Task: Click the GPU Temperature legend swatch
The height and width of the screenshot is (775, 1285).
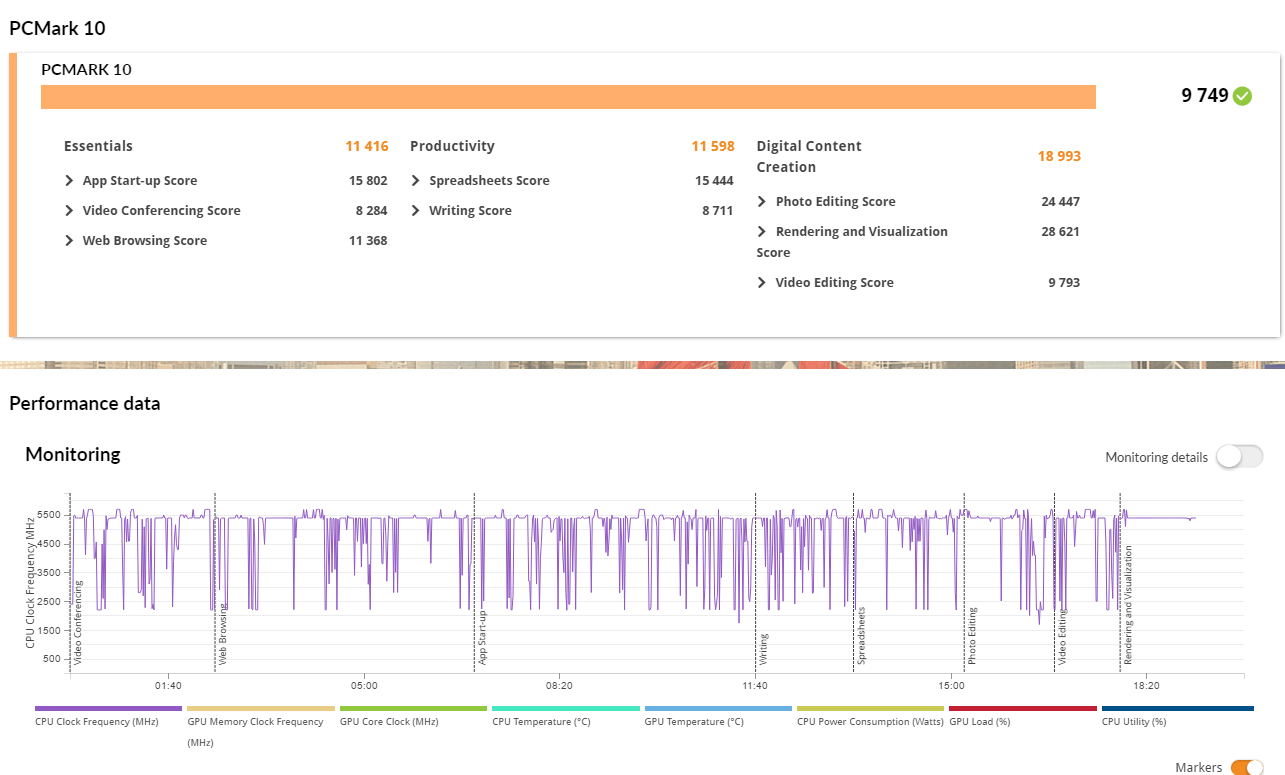Action: point(718,708)
